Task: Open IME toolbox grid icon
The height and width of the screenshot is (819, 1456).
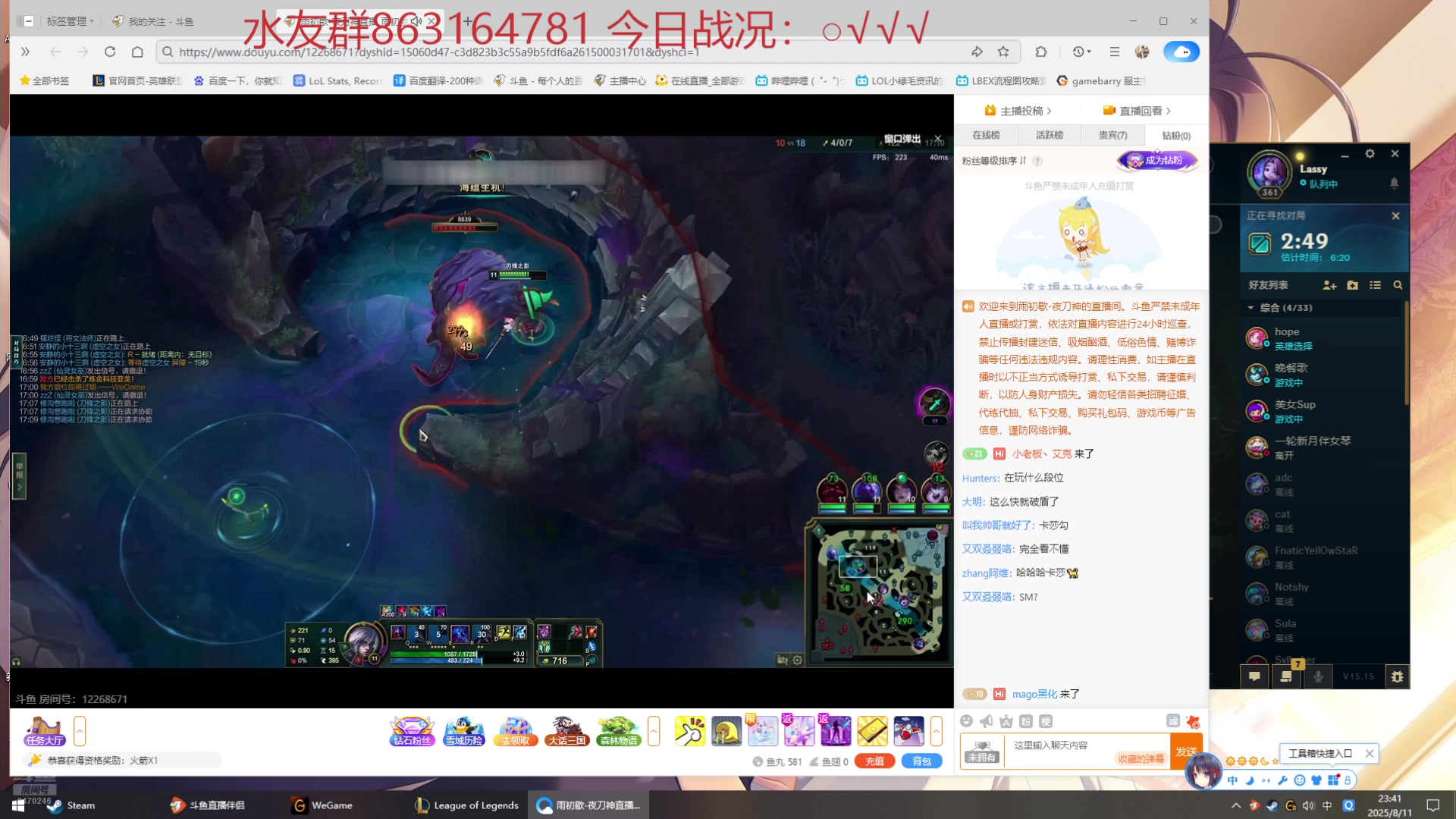Action: point(1333,780)
